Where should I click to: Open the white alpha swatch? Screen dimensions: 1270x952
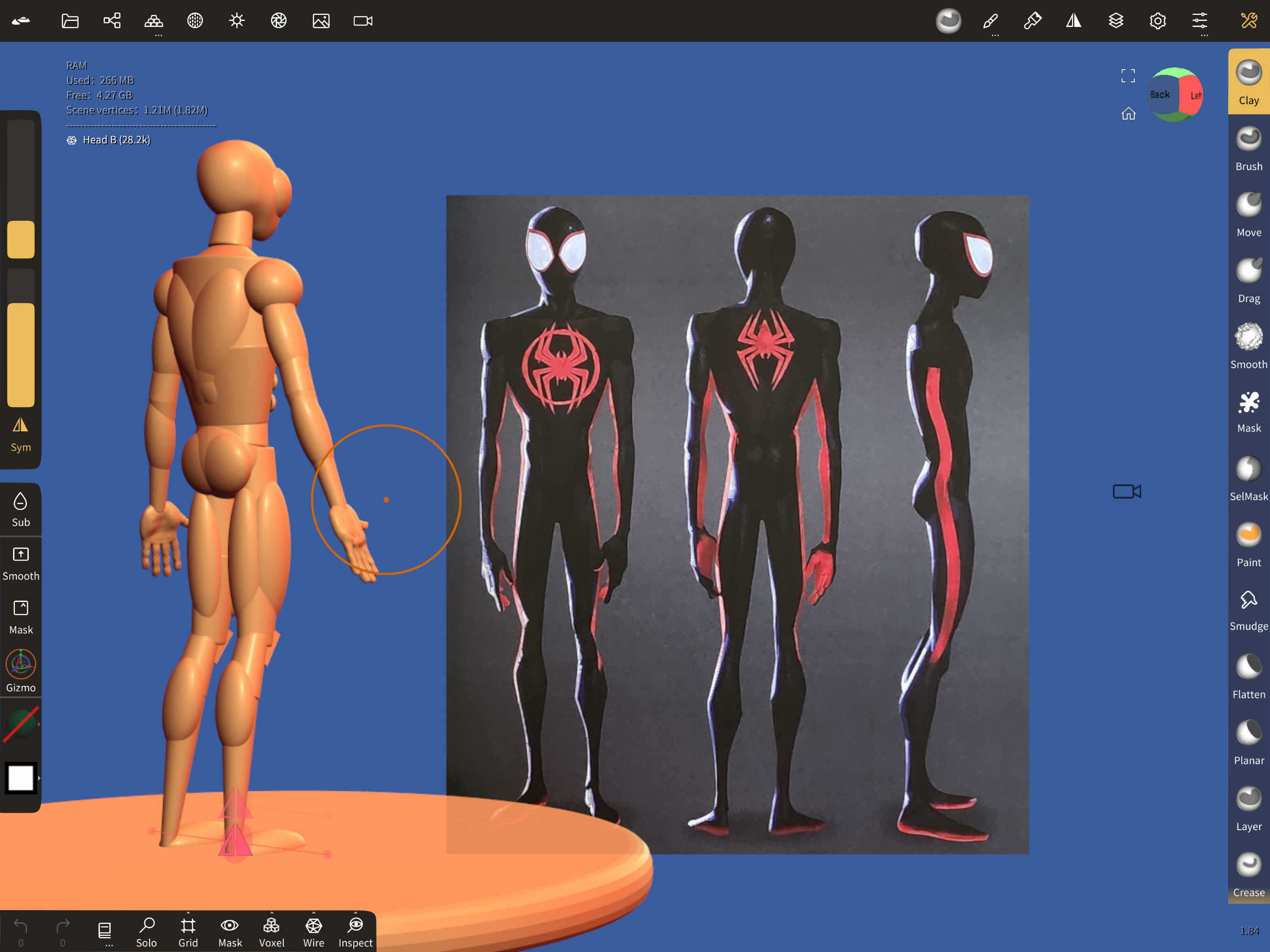(20, 778)
